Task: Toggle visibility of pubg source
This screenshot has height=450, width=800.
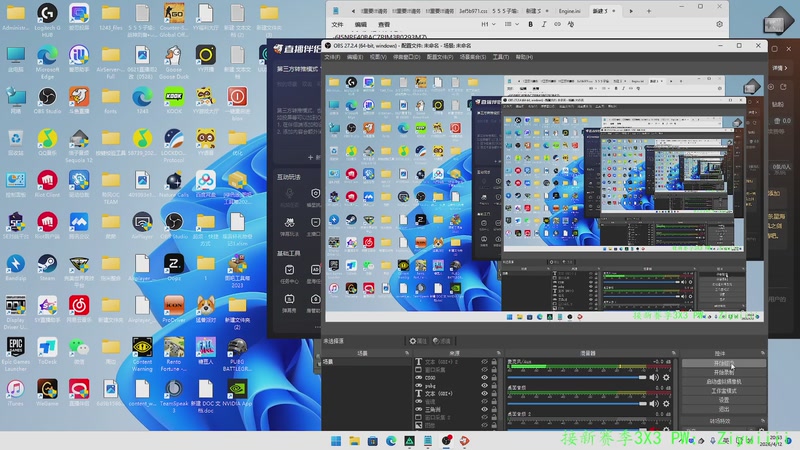Action: click(x=484, y=386)
